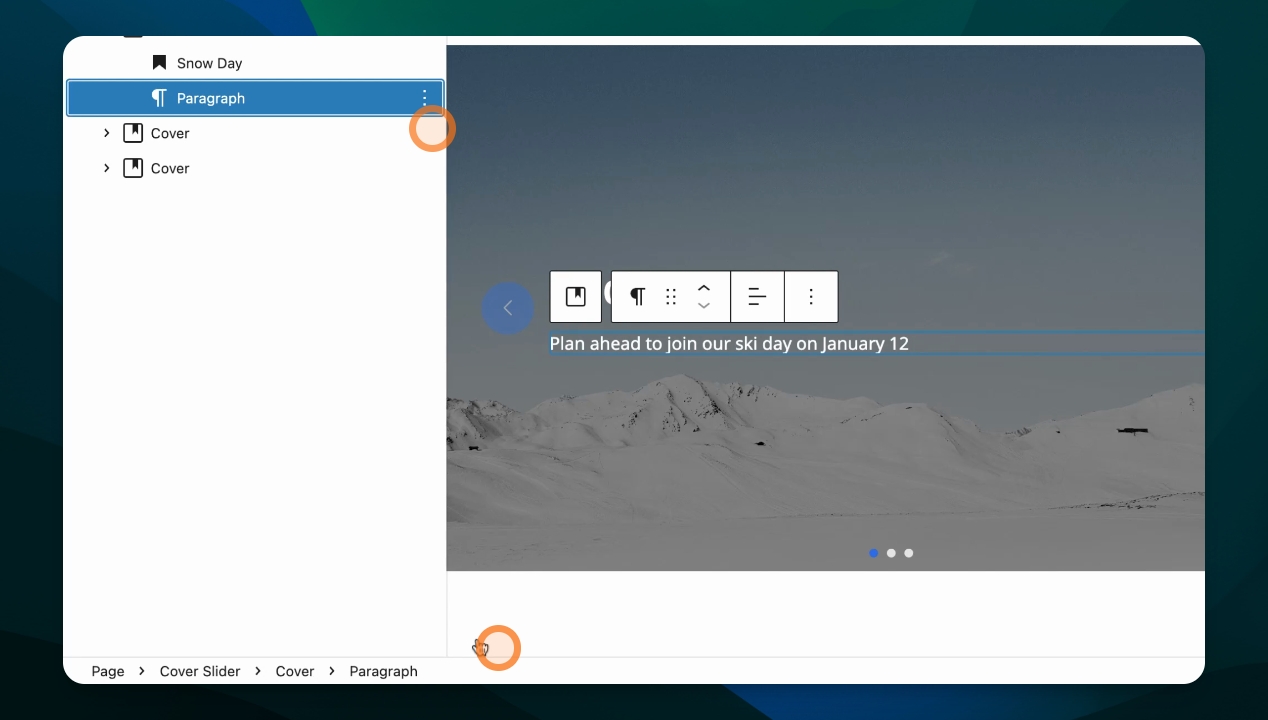Viewport: 1268px width, 720px height.
Task: Click Cover in the breadcrumb bar
Action: pyautogui.click(x=295, y=671)
